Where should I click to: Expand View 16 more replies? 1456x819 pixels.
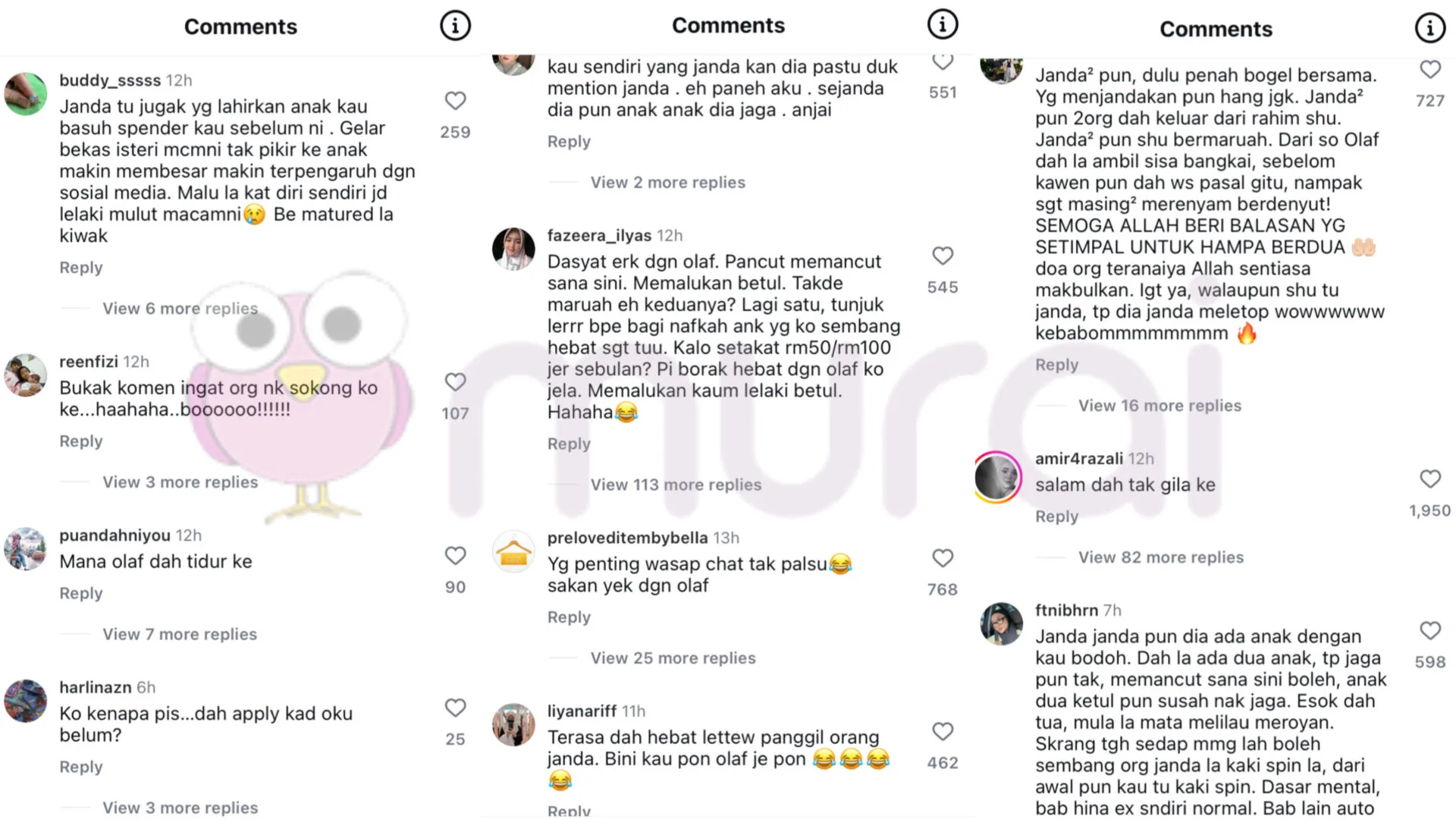point(1160,406)
